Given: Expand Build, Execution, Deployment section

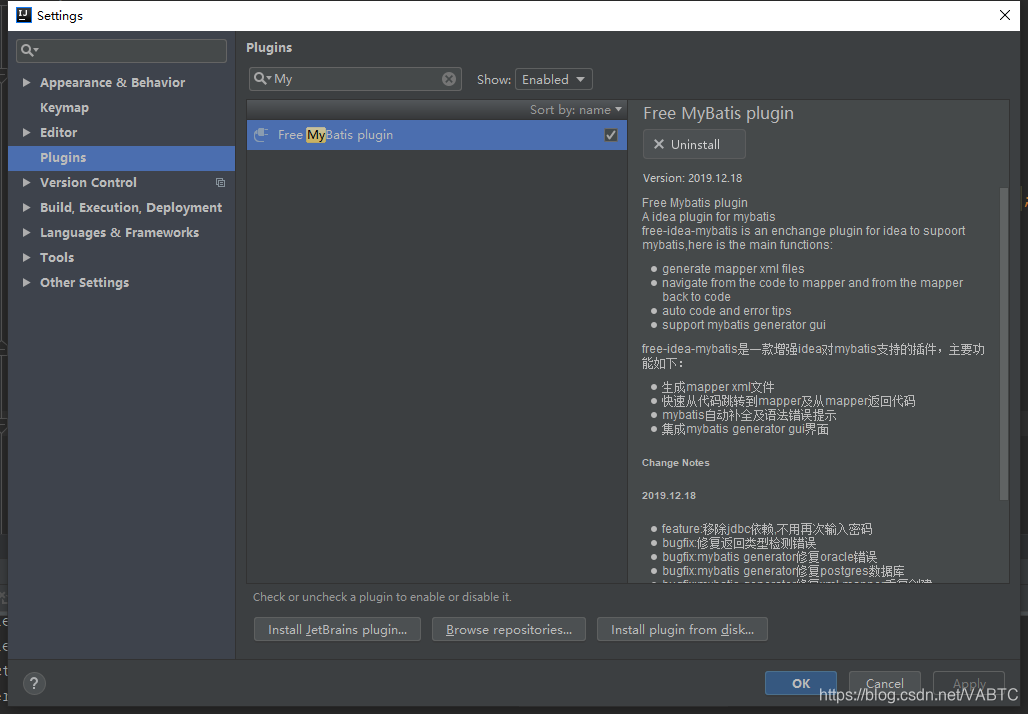Looking at the screenshot, I should (x=26, y=207).
